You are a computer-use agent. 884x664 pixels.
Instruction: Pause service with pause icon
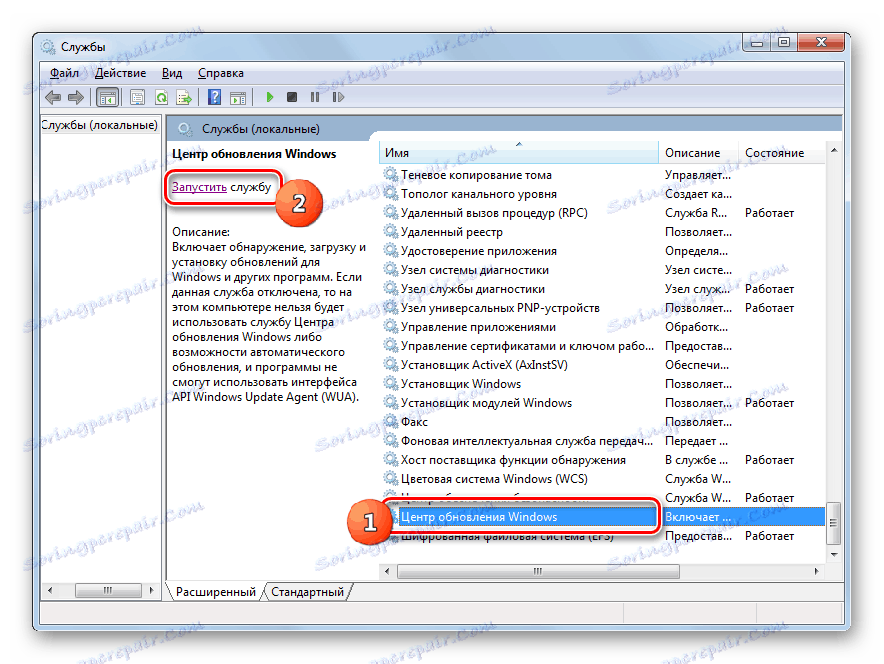tap(315, 97)
